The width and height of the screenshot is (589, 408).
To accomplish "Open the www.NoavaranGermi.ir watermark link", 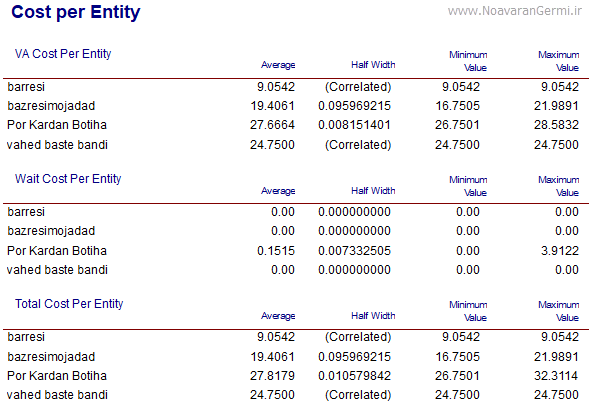I will tap(515, 11).
